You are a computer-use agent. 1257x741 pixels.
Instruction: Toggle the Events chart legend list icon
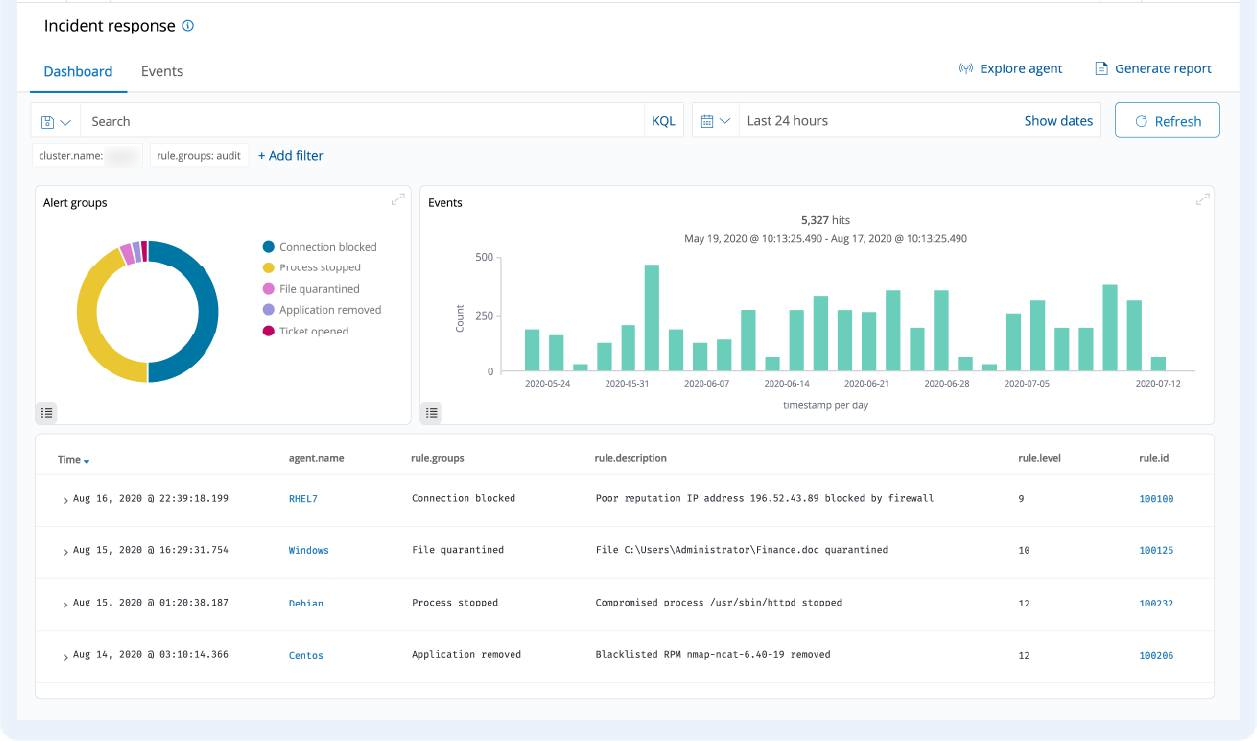click(431, 412)
